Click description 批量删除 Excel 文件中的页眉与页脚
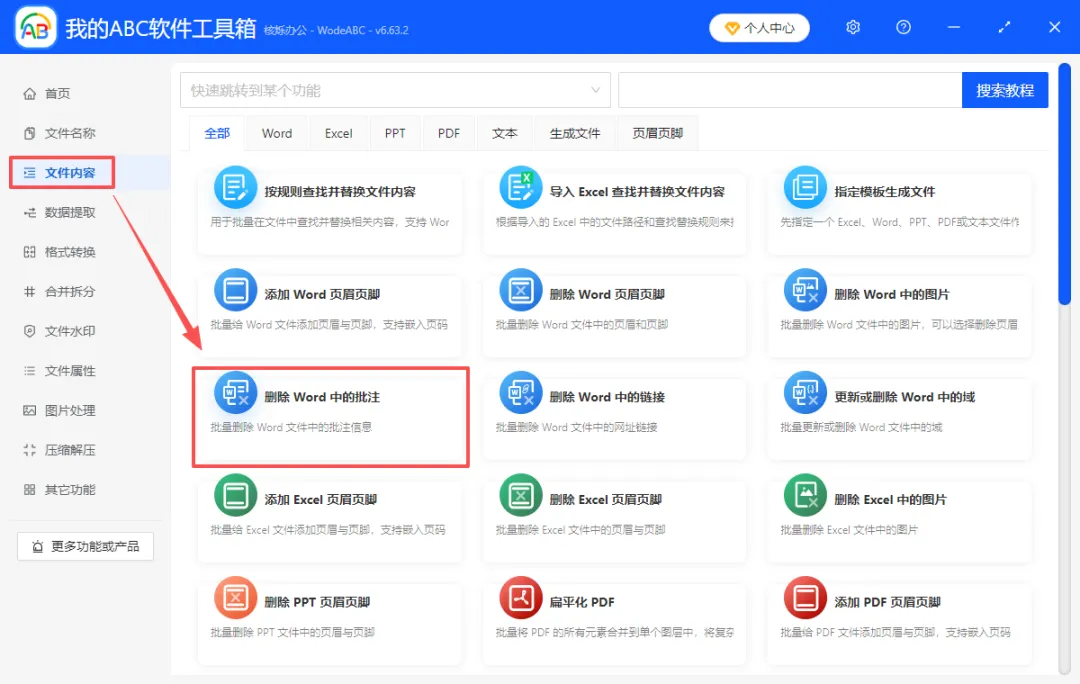The image size is (1080, 684). 580,530
